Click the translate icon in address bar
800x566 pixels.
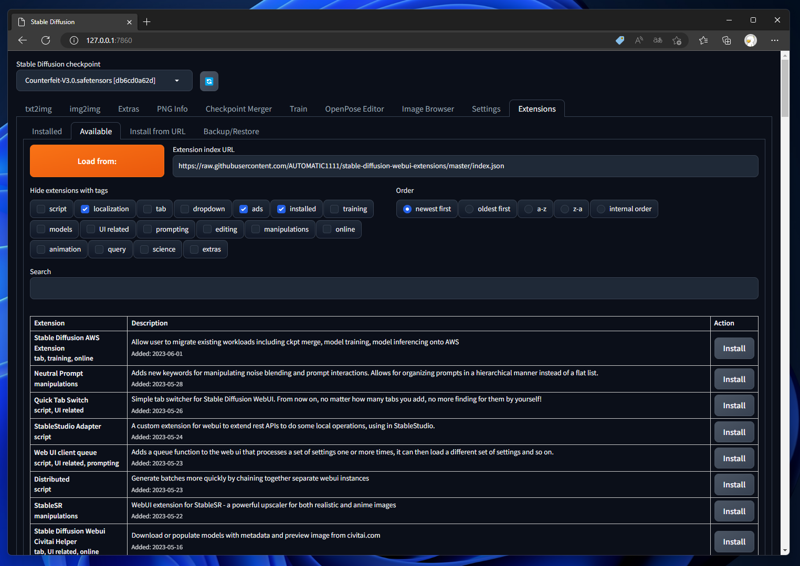click(658, 40)
